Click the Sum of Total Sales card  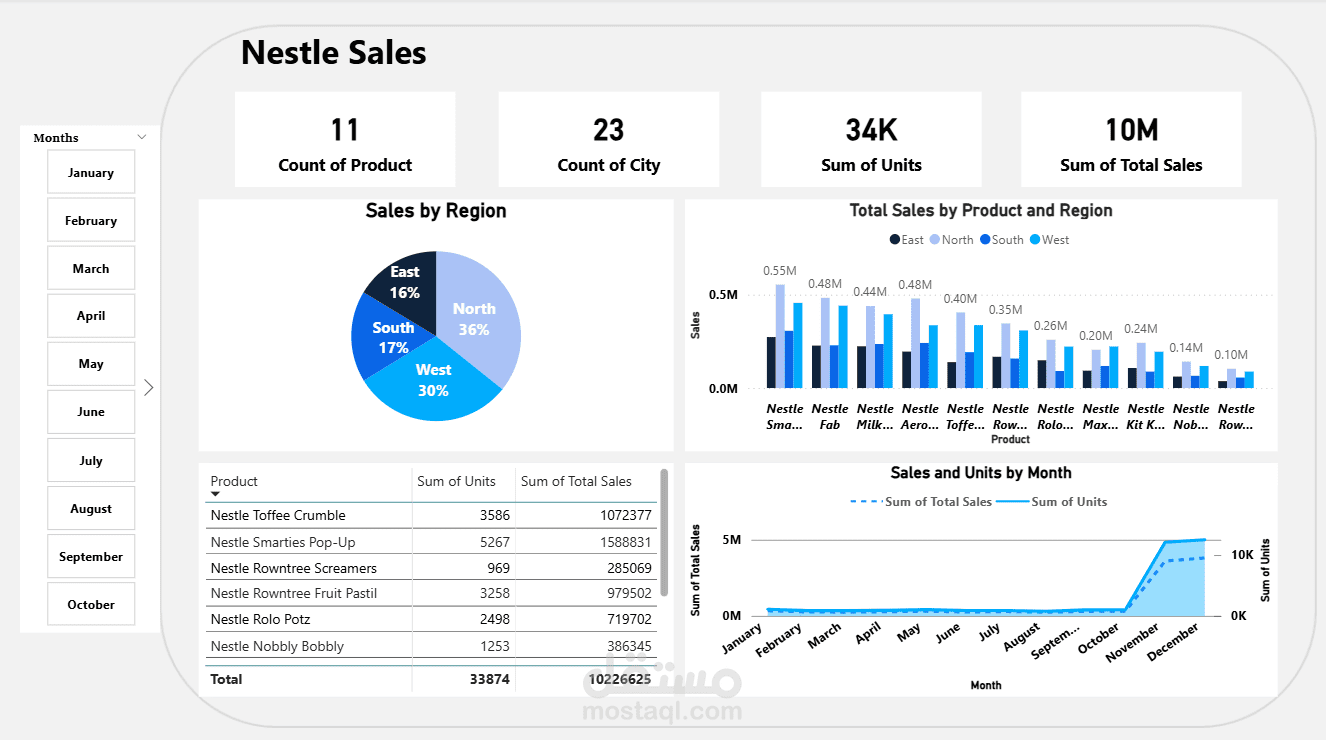click(x=1131, y=139)
